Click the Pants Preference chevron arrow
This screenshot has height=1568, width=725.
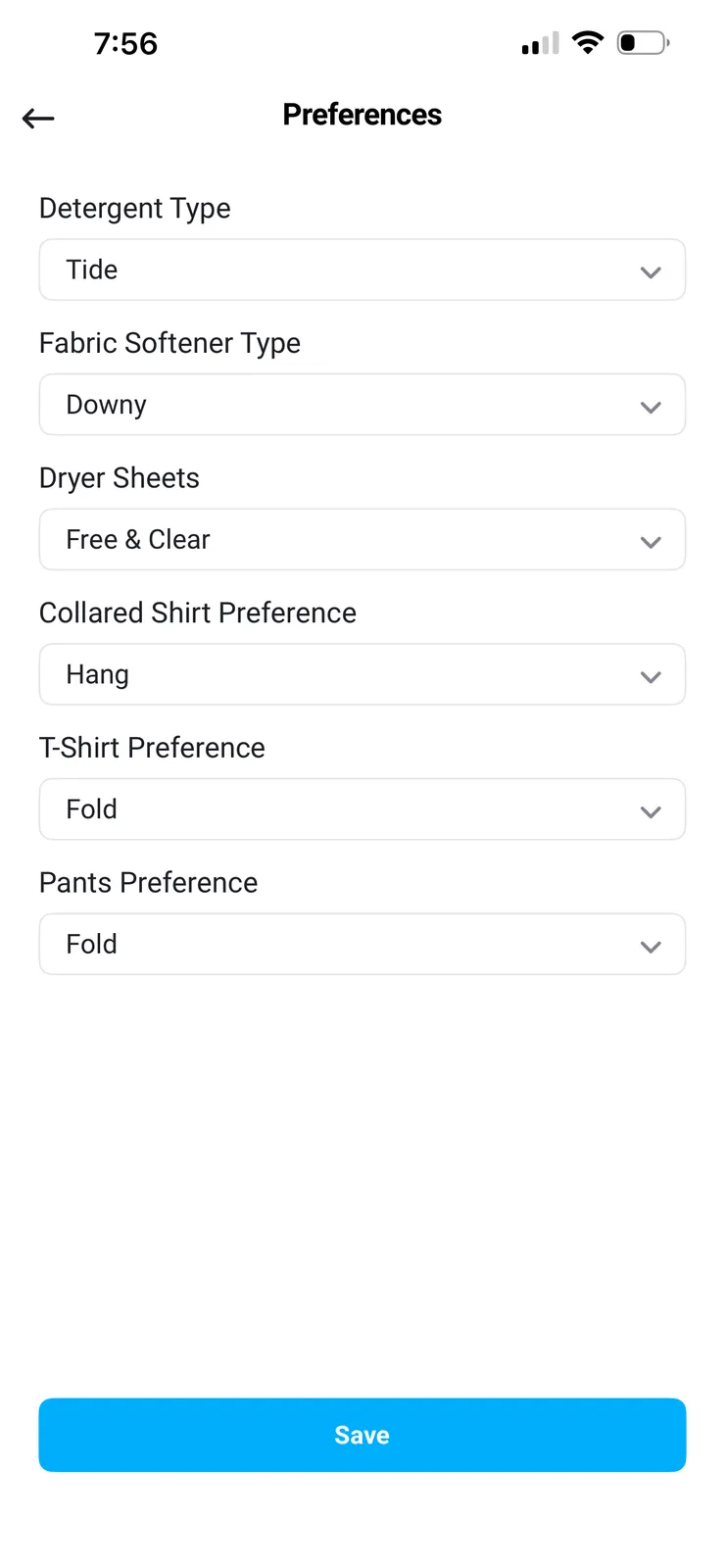(x=651, y=947)
